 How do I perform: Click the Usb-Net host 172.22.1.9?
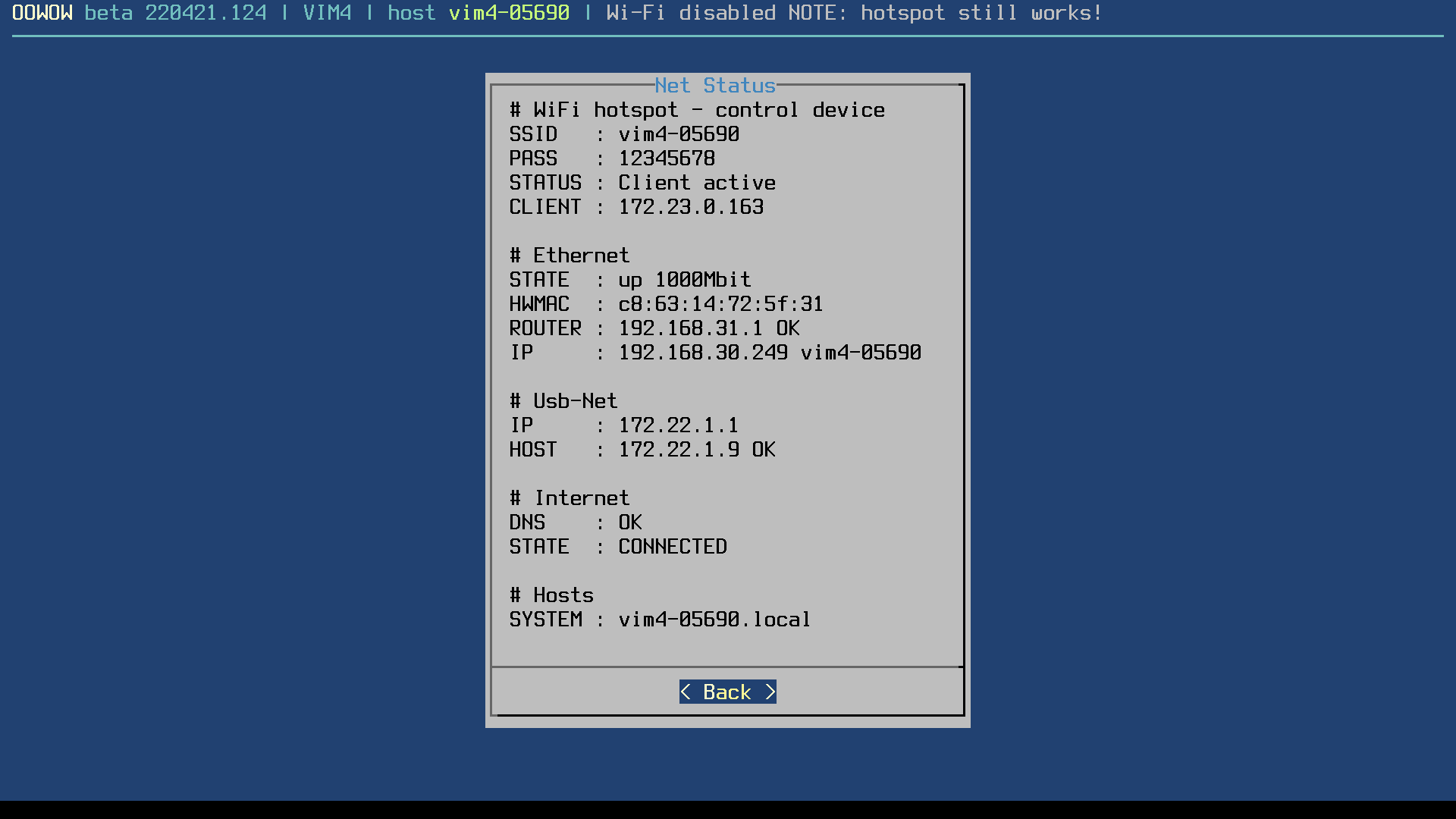[678, 450]
